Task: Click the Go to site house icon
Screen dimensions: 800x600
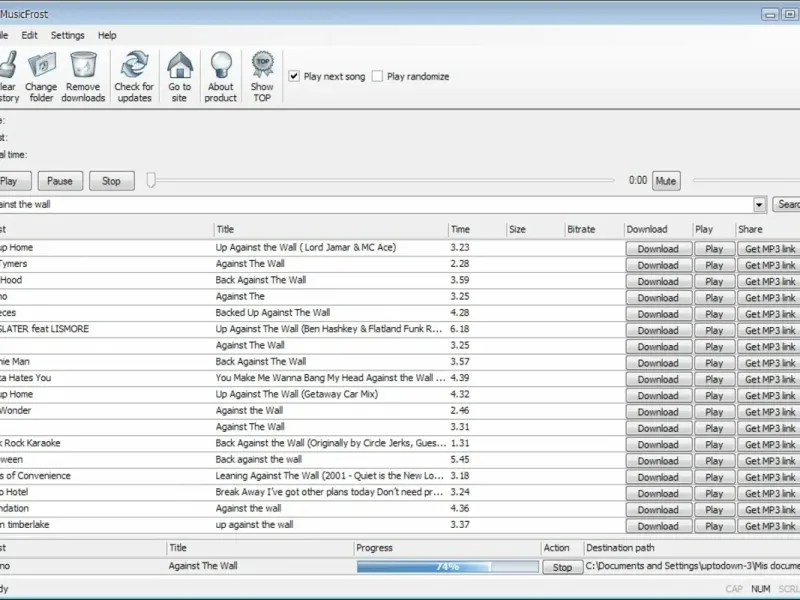Action: coord(179,66)
